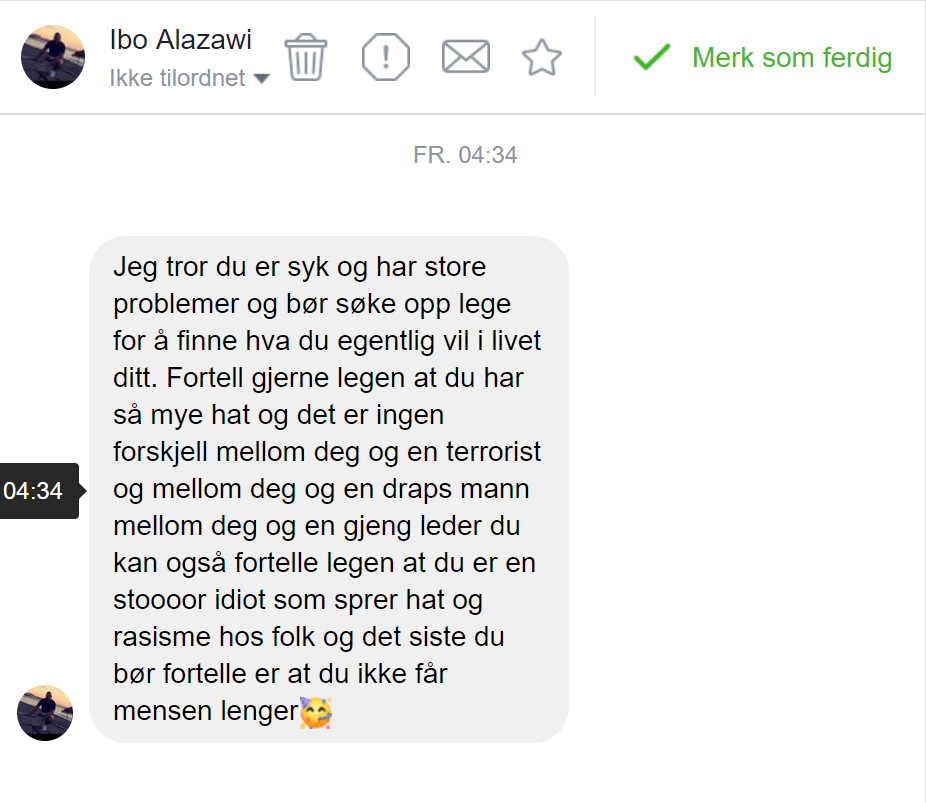
Task: Mark as unread using the envelope icon
Action: coord(465,57)
